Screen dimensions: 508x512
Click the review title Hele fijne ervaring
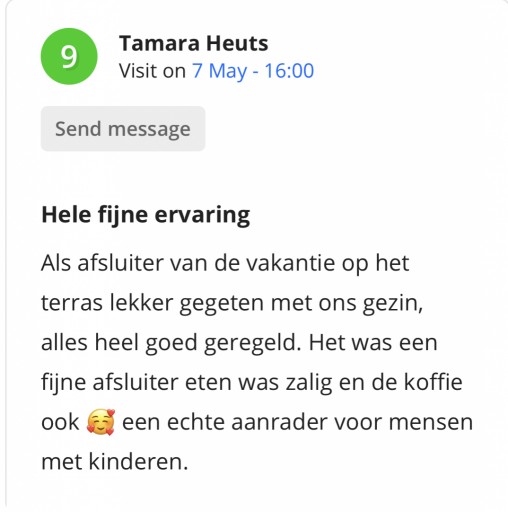(146, 215)
